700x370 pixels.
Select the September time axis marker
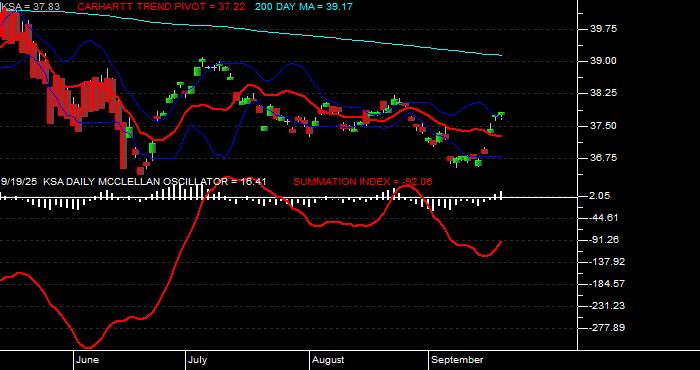[457, 360]
